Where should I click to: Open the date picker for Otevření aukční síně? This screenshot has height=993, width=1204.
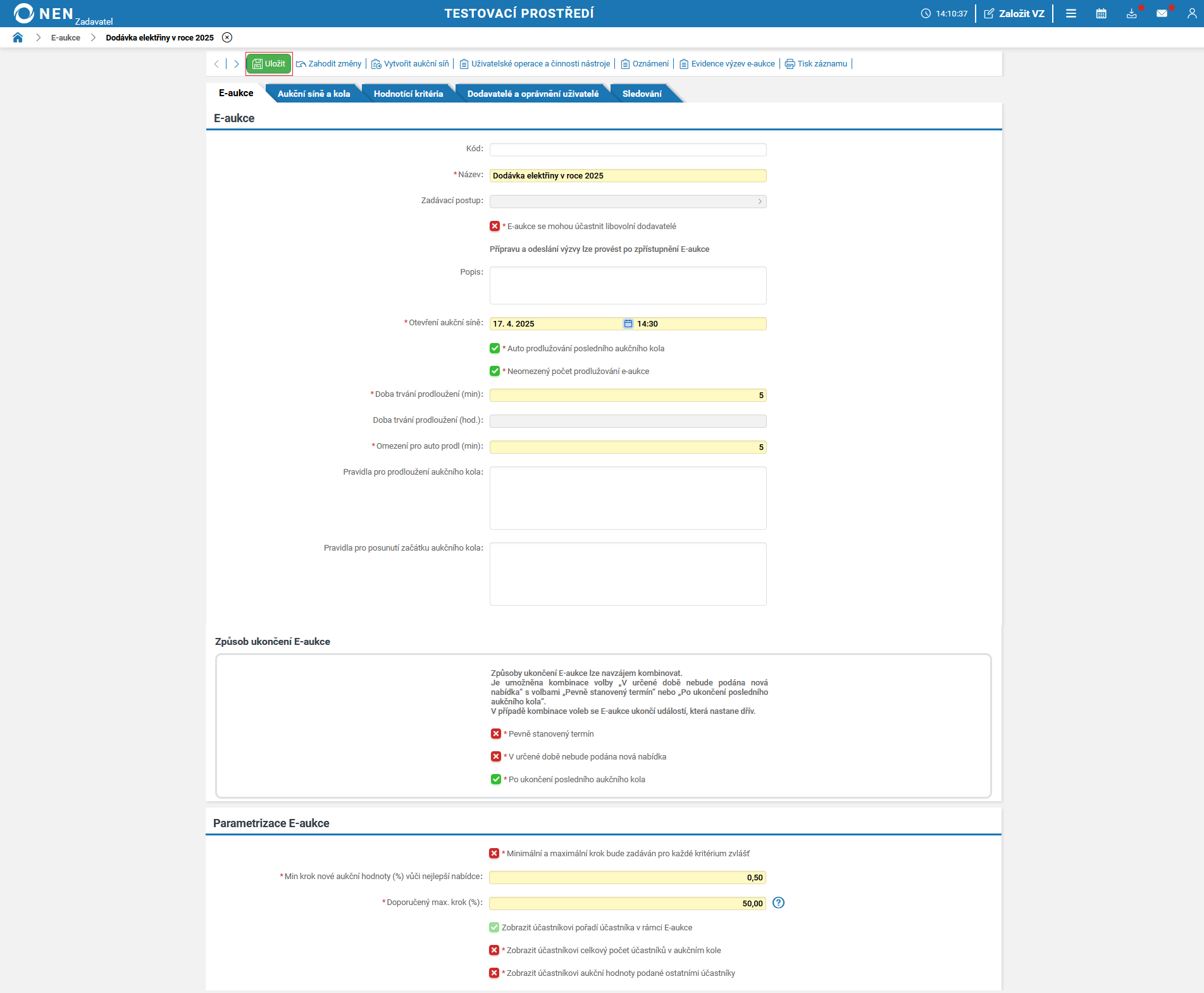coord(627,323)
